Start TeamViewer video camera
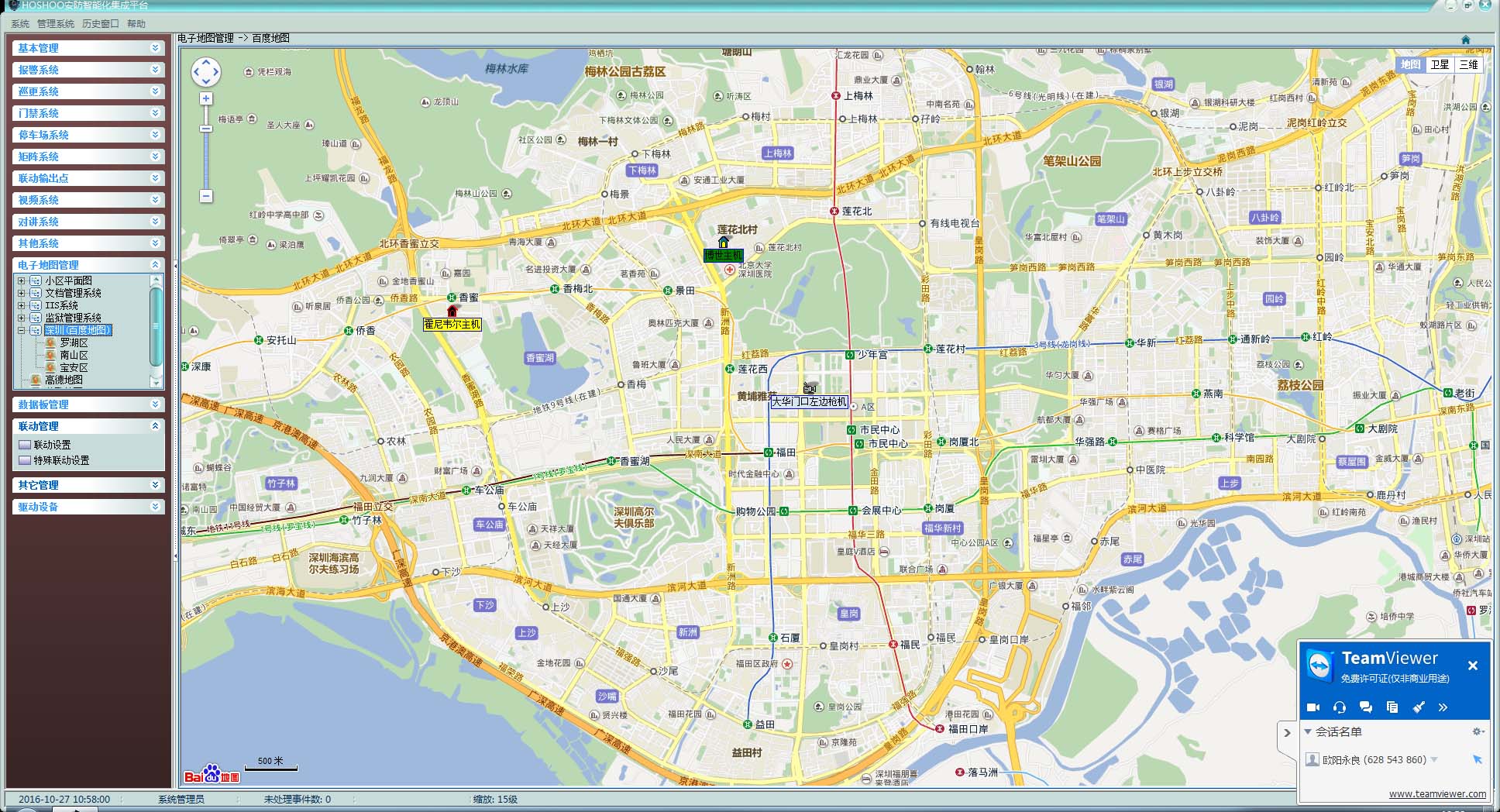1500x812 pixels. tap(1313, 707)
